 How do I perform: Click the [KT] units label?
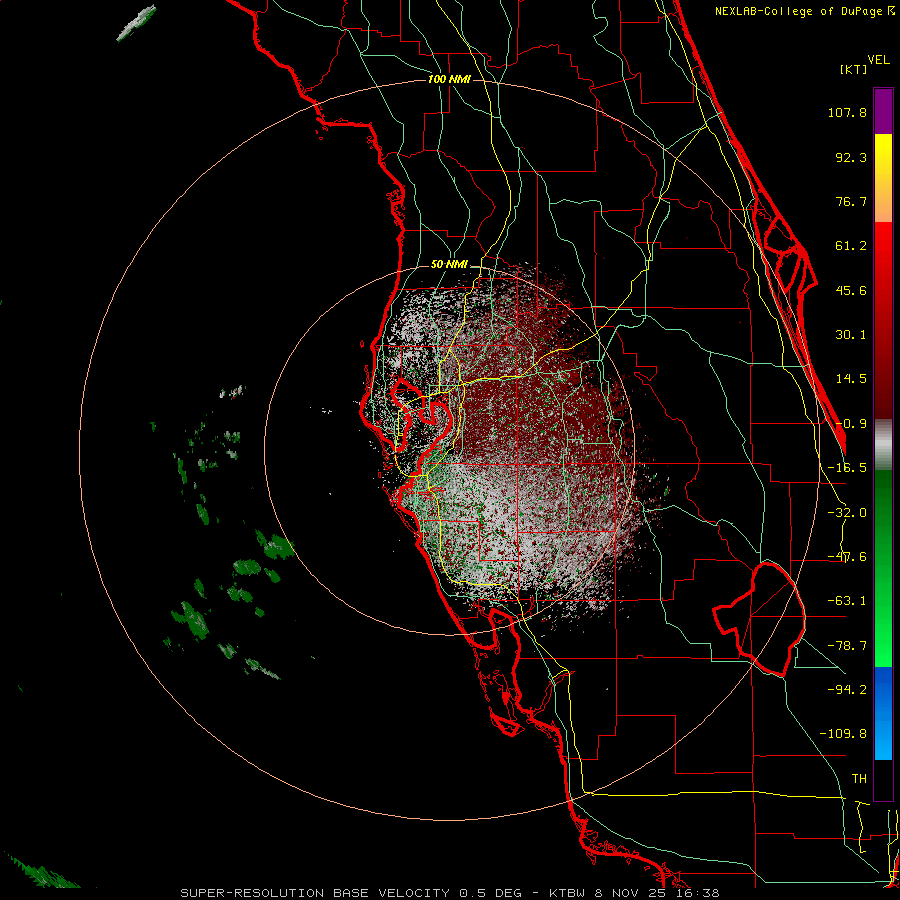(853, 69)
